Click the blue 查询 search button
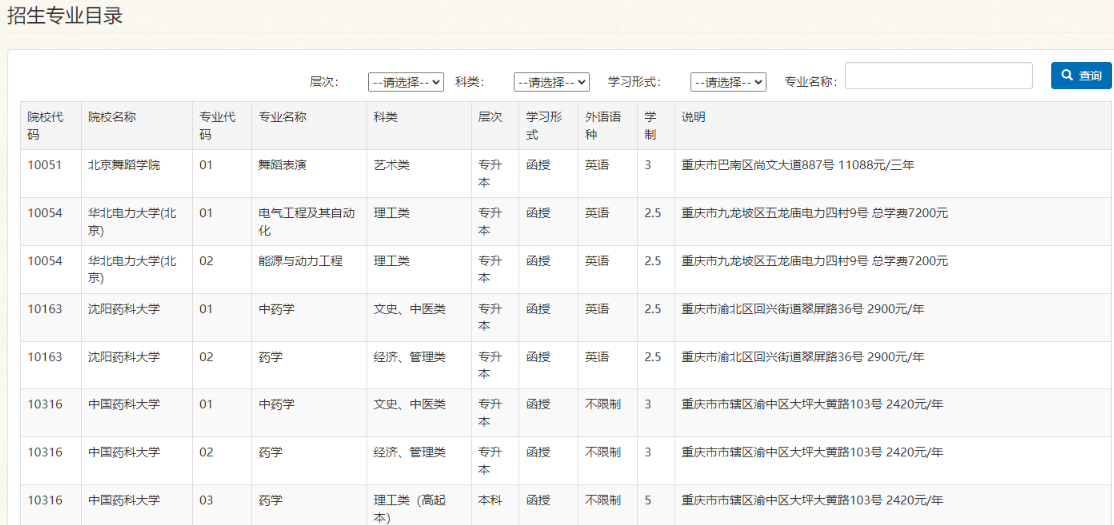The height and width of the screenshot is (525, 1114). [x=1081, y=76]
